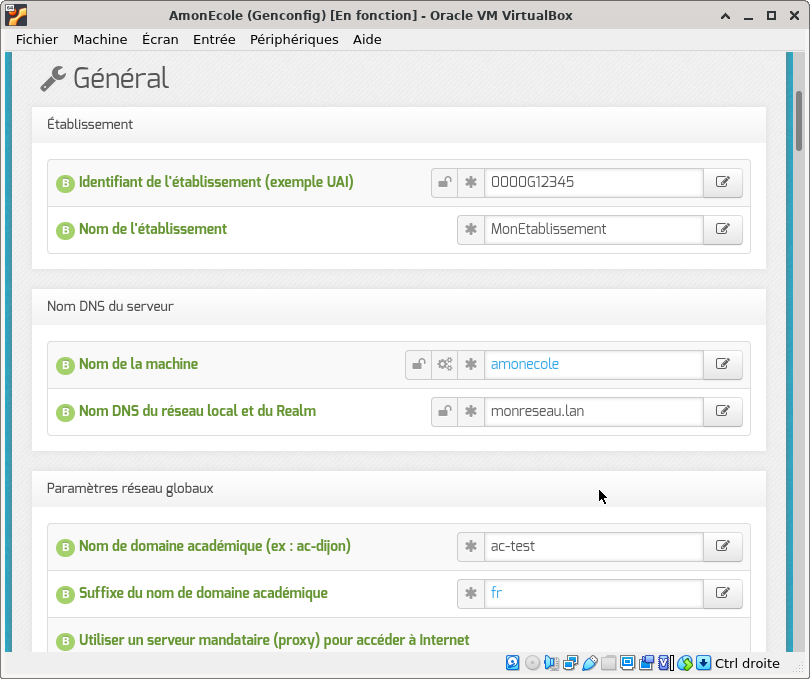Toggle the padlock on Identifiant de l'établissement
The height and width of the screenshot is (679, 810).
point(445,182)
